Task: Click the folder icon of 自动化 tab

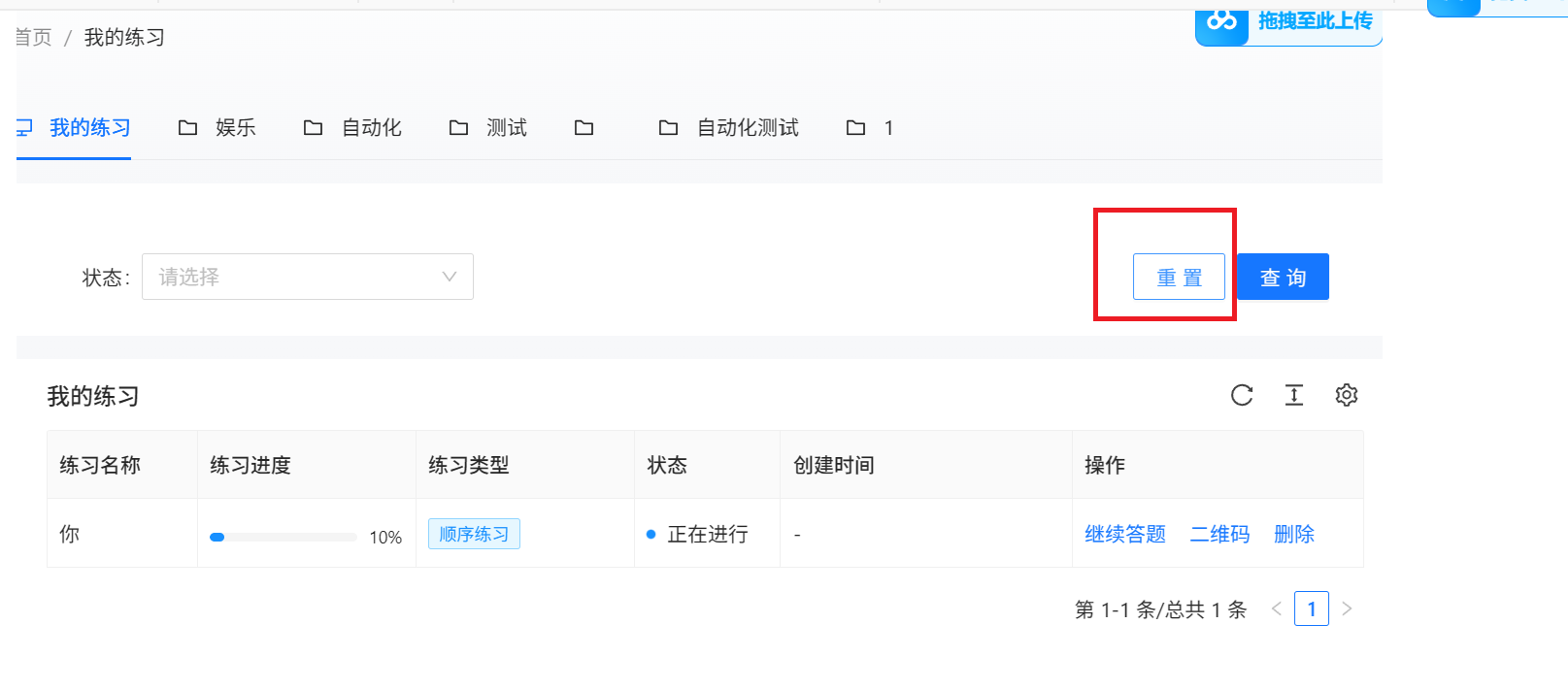Action: [x=313, y=128]
